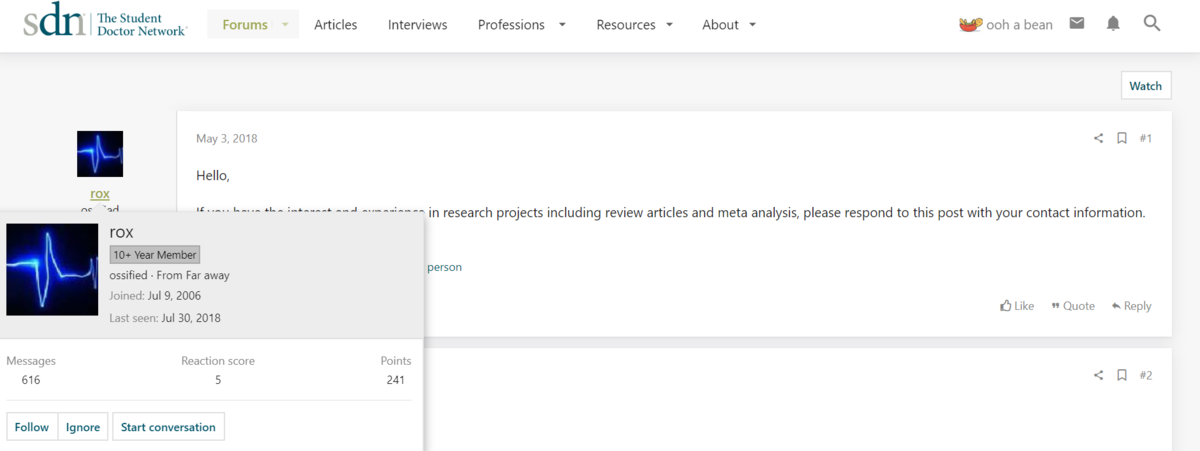This screenshot has width=1200, height=451.
Task: Open the Resources menu item
Action: [x=626, y=24]
